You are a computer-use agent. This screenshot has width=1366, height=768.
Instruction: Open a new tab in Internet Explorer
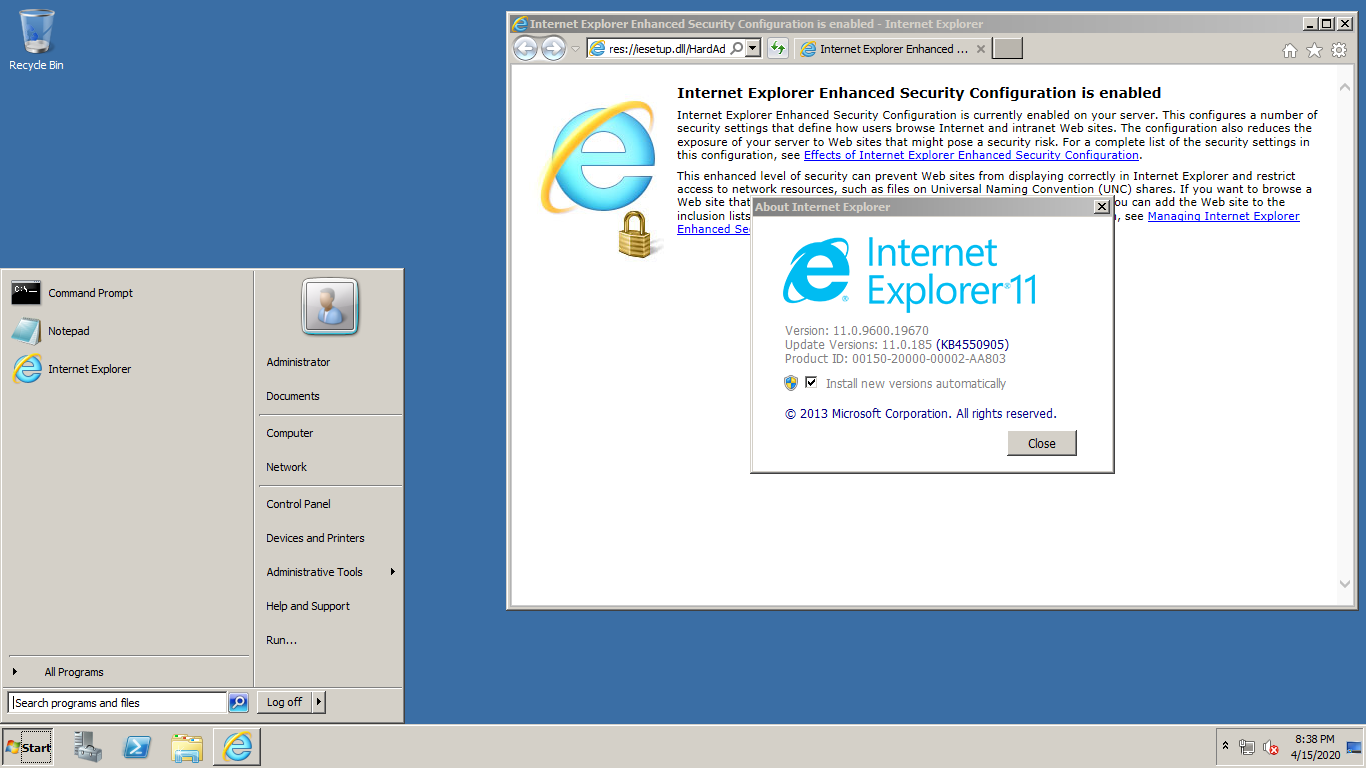1008,49
